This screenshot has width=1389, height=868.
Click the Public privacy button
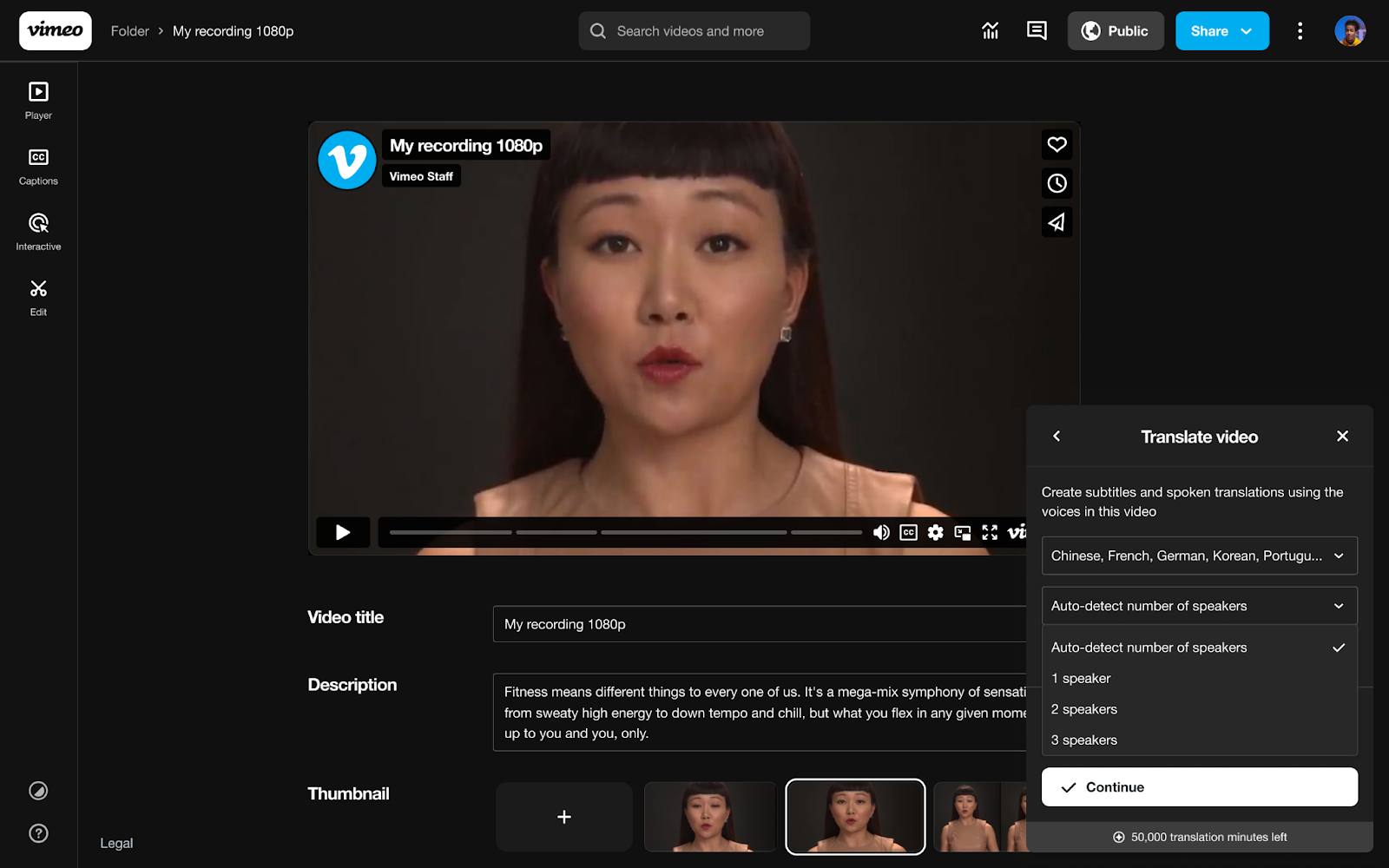tap(1116, 30)
